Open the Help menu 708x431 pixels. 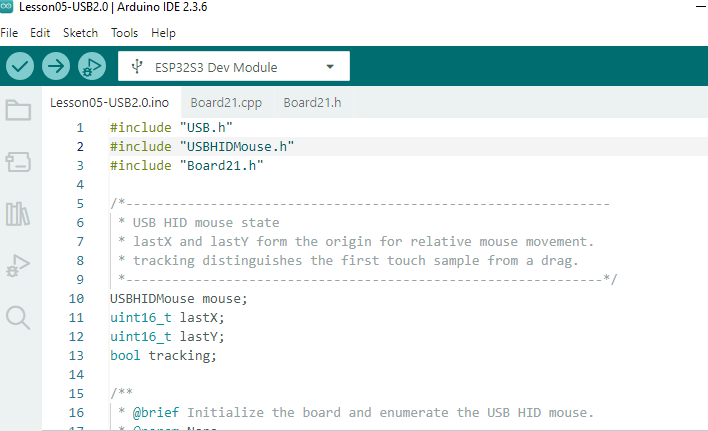163,33
